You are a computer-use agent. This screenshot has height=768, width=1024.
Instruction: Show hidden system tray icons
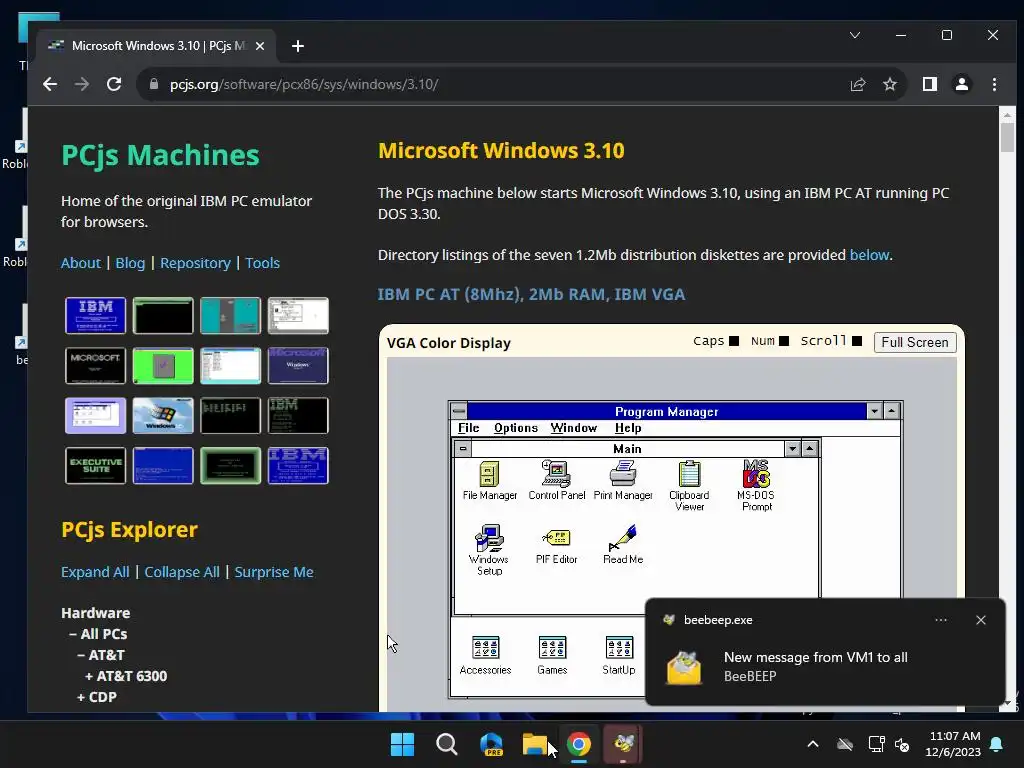[x=812, y=744]
